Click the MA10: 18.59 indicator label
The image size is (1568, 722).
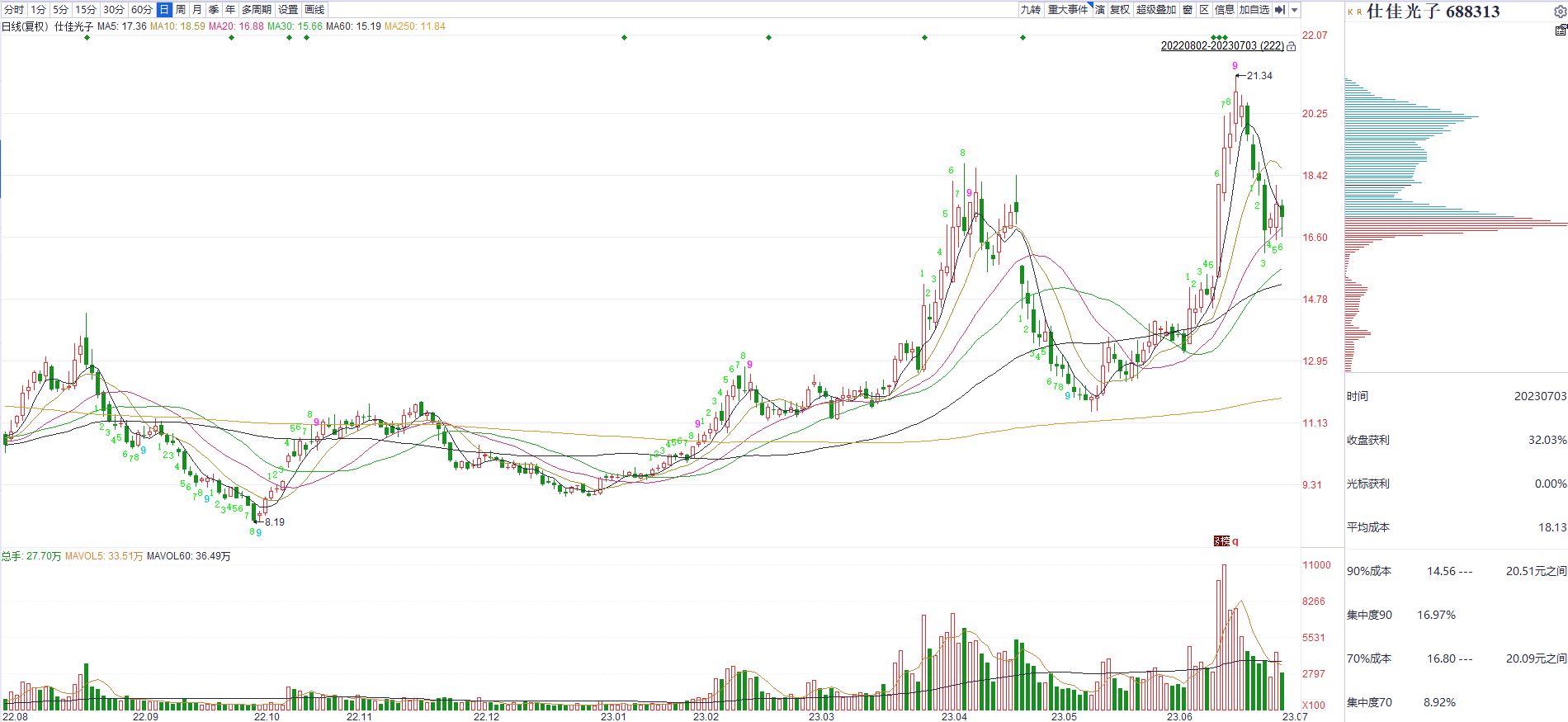(x=177, y=26)
